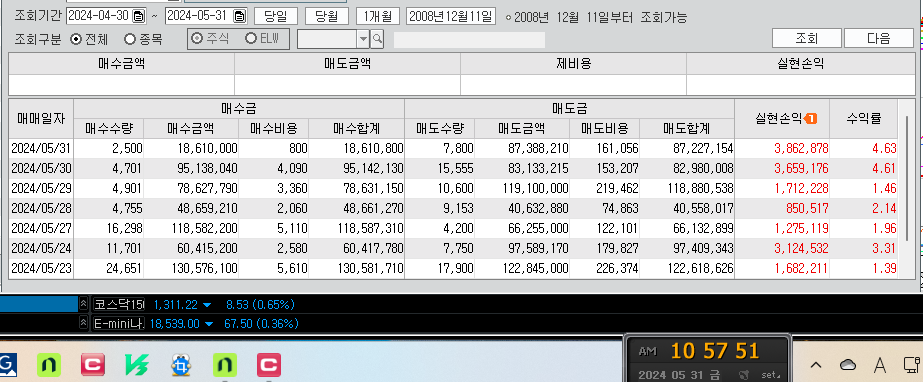Viewport: 923px width, 382px height.
Task: Show hidden system tray icons chevron
Action: click(x=816, y=366)
